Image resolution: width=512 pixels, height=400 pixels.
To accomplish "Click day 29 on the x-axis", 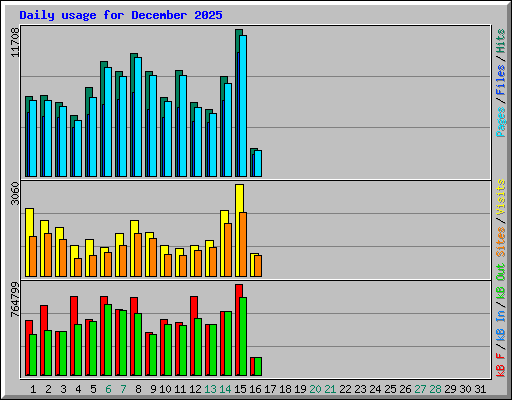I will tap(450, 389).
